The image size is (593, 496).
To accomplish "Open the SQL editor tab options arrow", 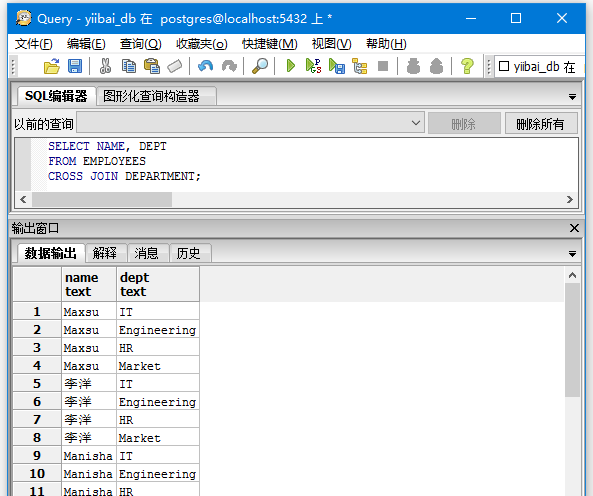I will [572, 97].
